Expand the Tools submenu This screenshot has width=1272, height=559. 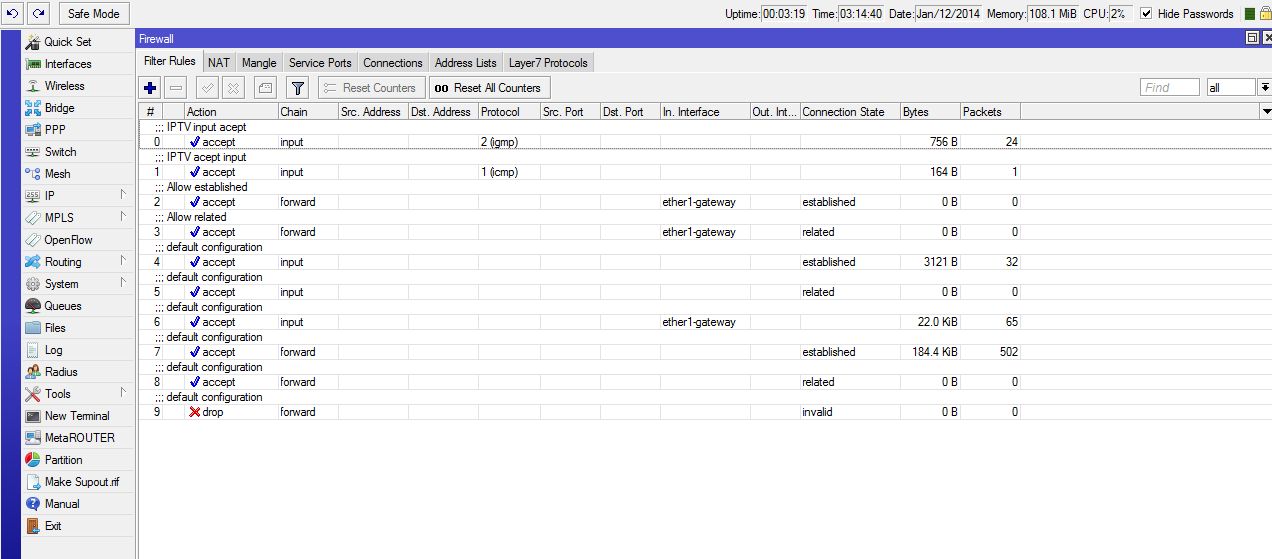(78, 394)
